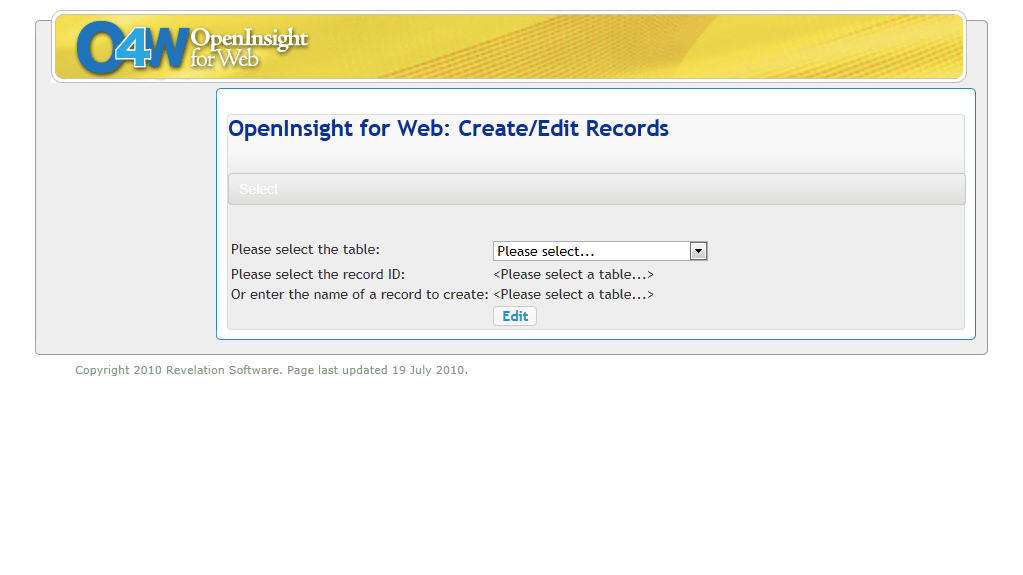
Task: Click the dropdown arrow of the table selector
Action: pos(698,251)
